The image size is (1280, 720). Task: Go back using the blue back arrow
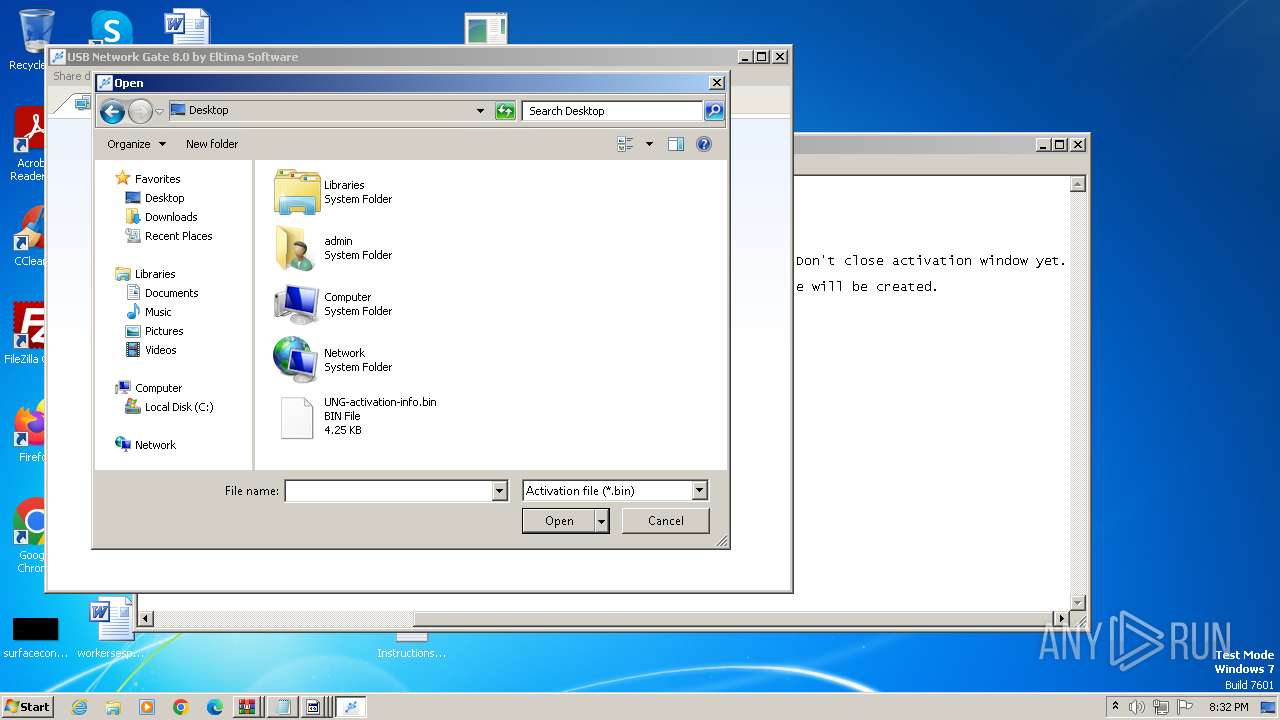(x=112, y=111)
